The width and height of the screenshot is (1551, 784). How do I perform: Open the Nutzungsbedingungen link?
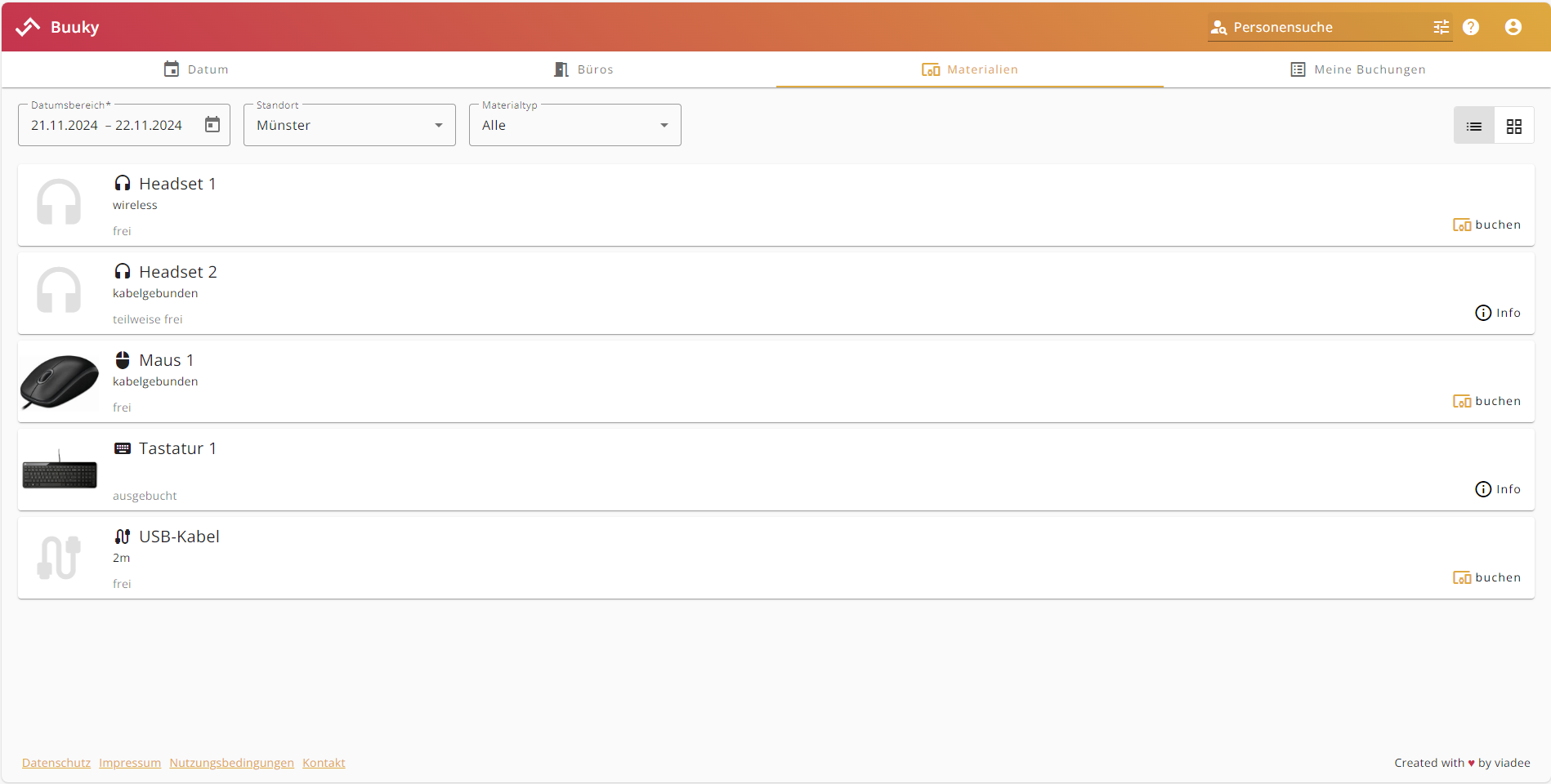point(232,763)
